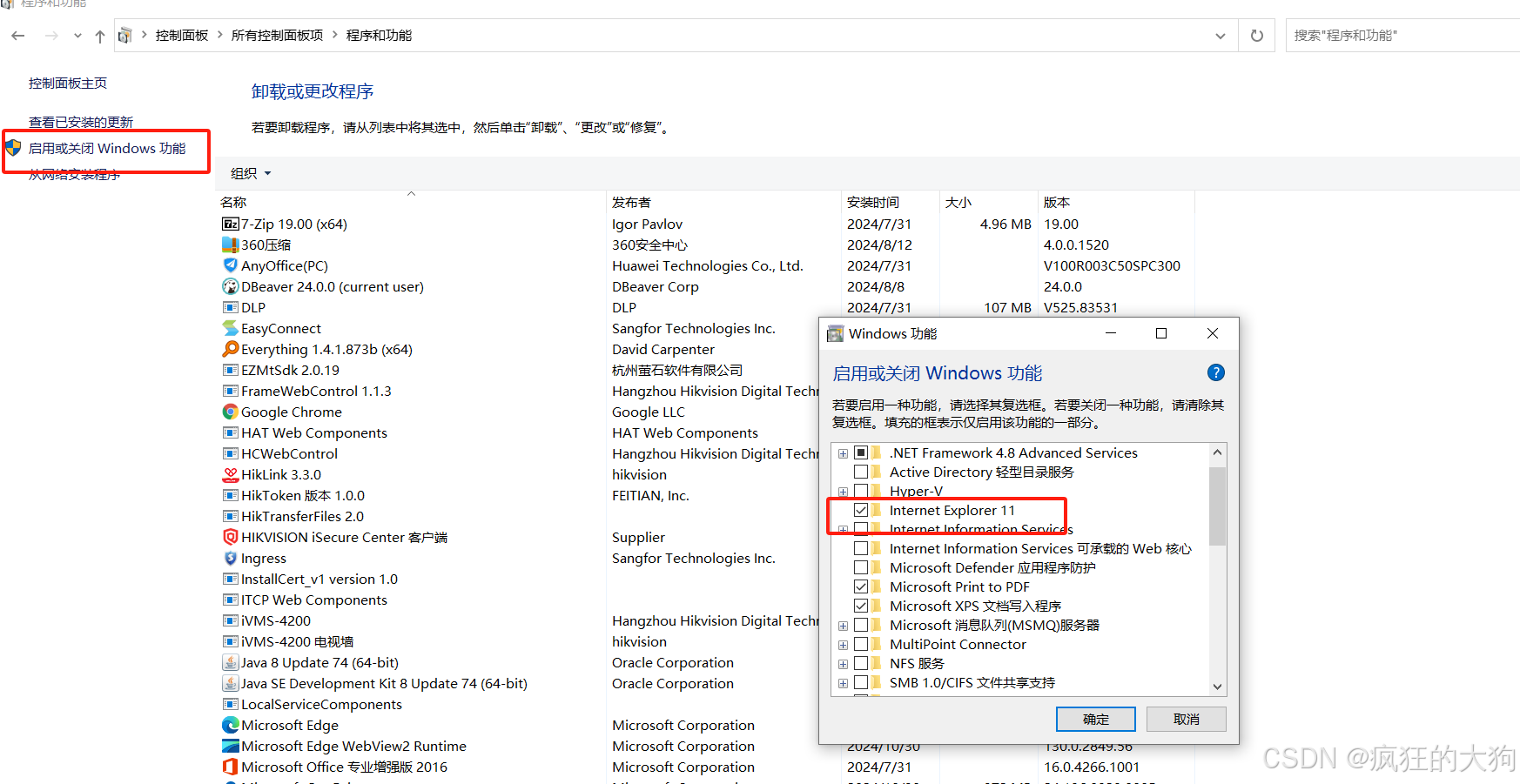
Task: Open recent locations dropdown next to forward arrow
Action: tap(78, 36)
